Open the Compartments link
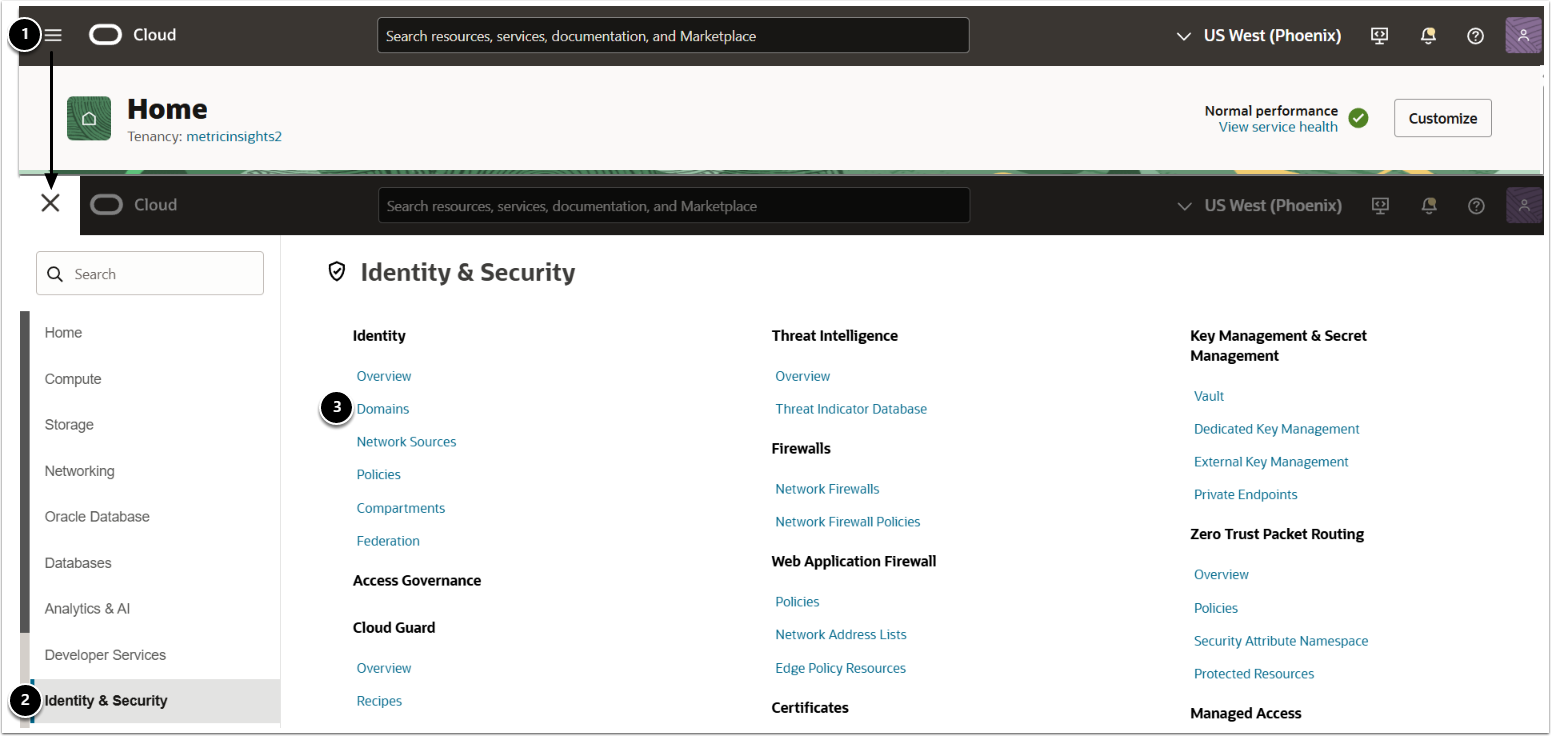The width and height of the screenshot is (1551, 736). (401, 508)
